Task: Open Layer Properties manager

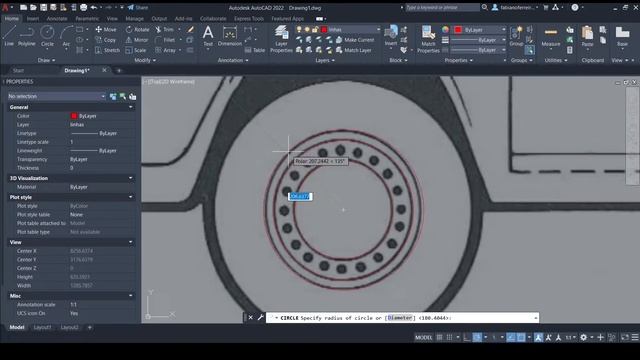Action: pyautogui.click(x=281, y=39)
